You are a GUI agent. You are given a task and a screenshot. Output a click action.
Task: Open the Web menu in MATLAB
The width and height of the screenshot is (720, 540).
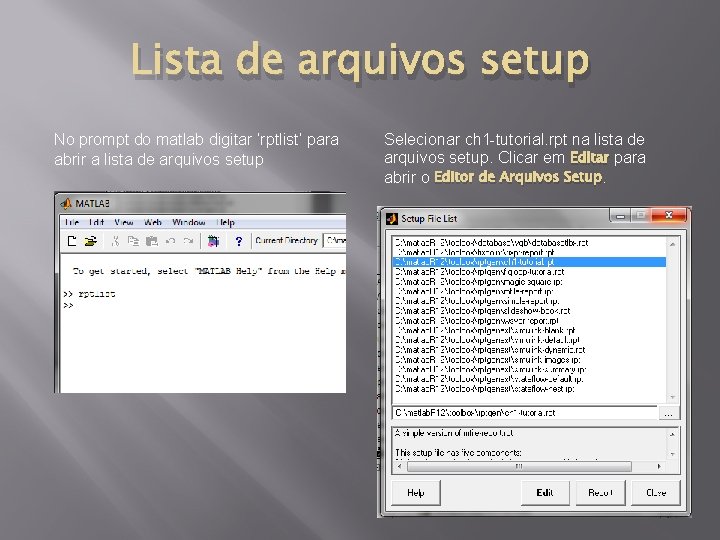coord(152,222)
